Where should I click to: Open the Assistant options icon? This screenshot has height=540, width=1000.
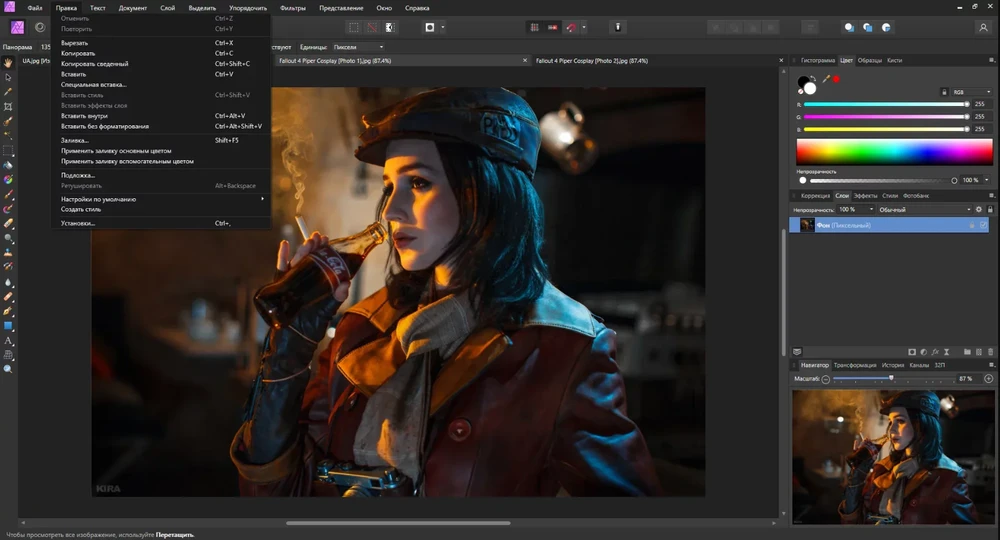tap(617, 27)
